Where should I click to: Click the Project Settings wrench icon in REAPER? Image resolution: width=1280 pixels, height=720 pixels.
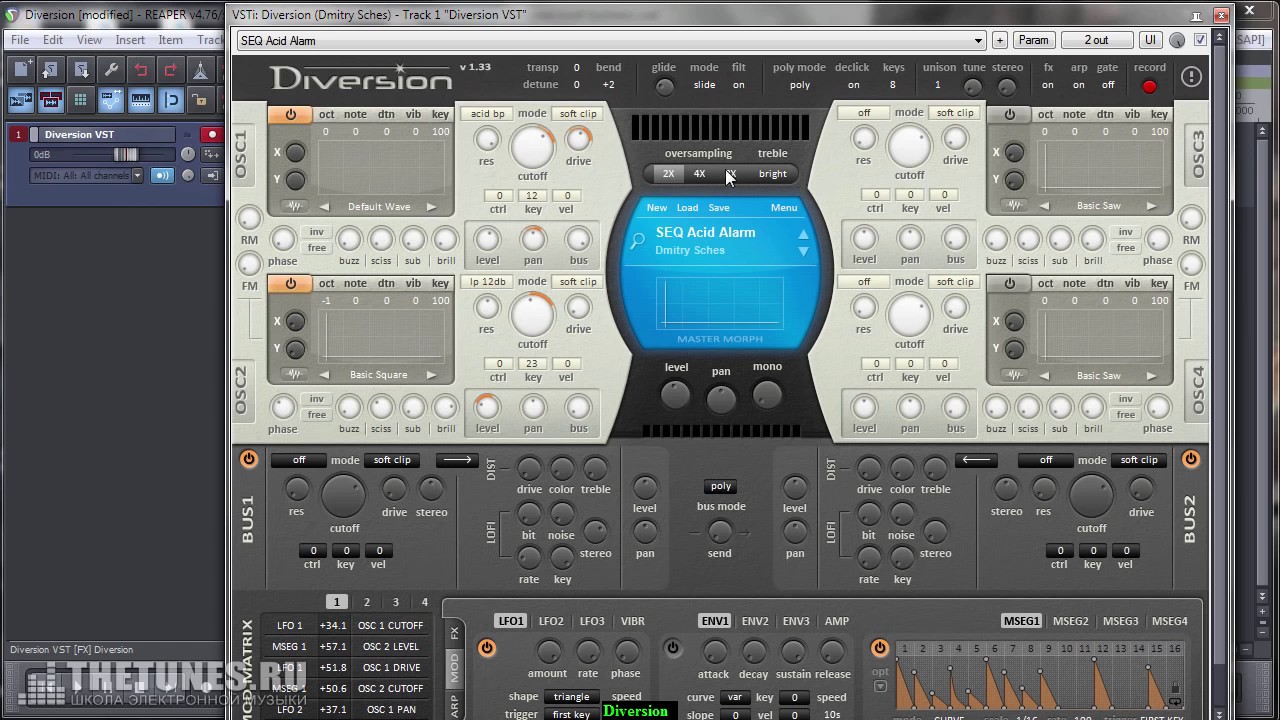[x=111, y=70]
